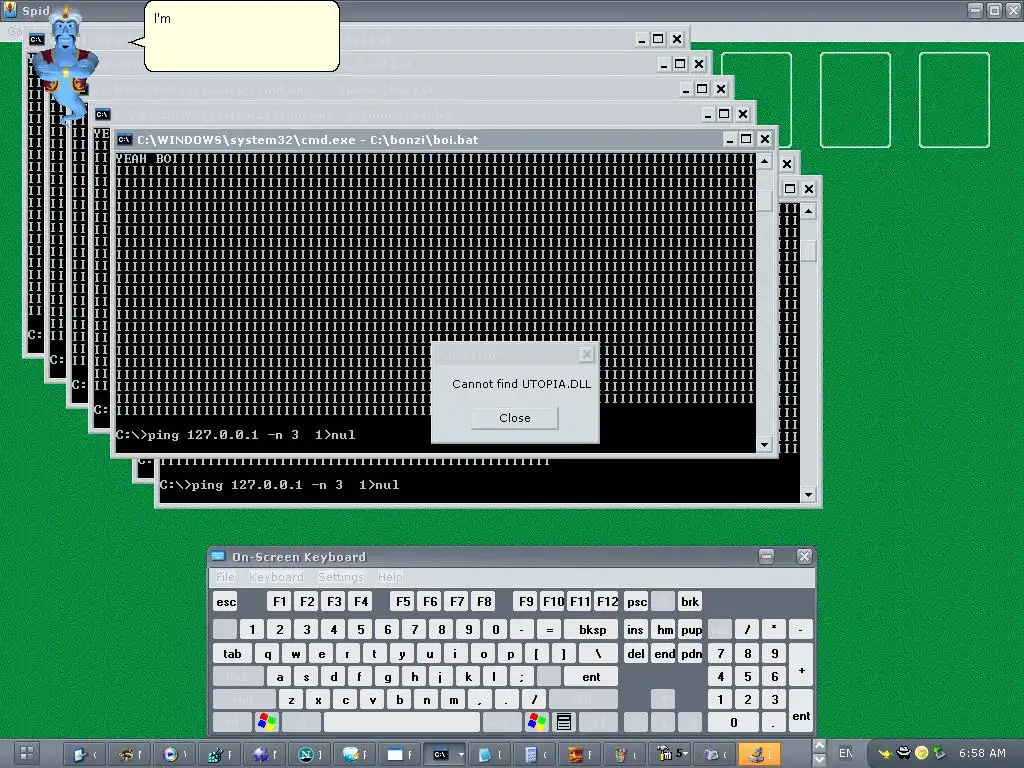Click the pup key on On-Screen Keyboard
Image resolution: width=1024 pixels, height=768 pixels.
pyautogui.click(x=691, y=630)
